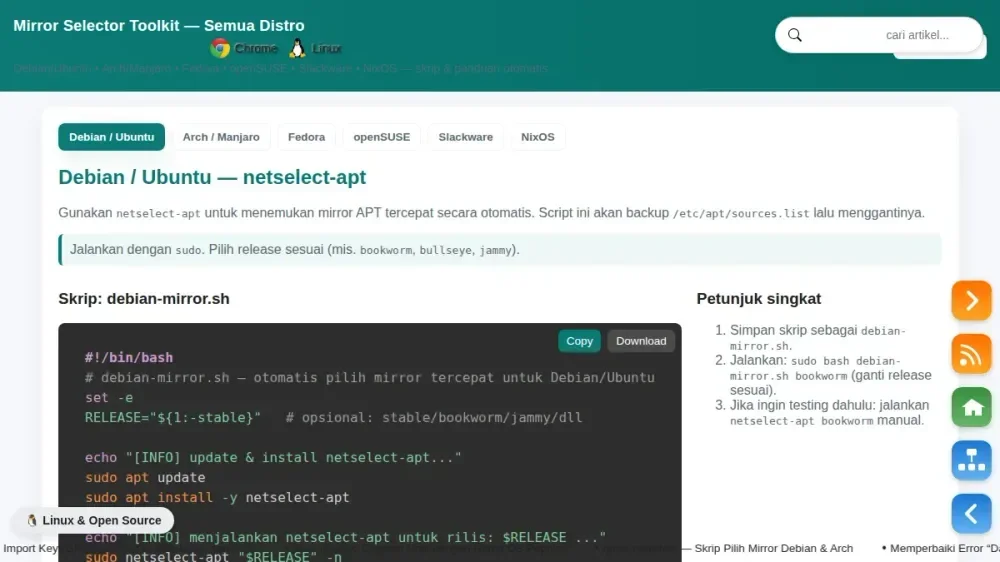
Task: Open the RSS feed icon
Action: click(971, 354)
